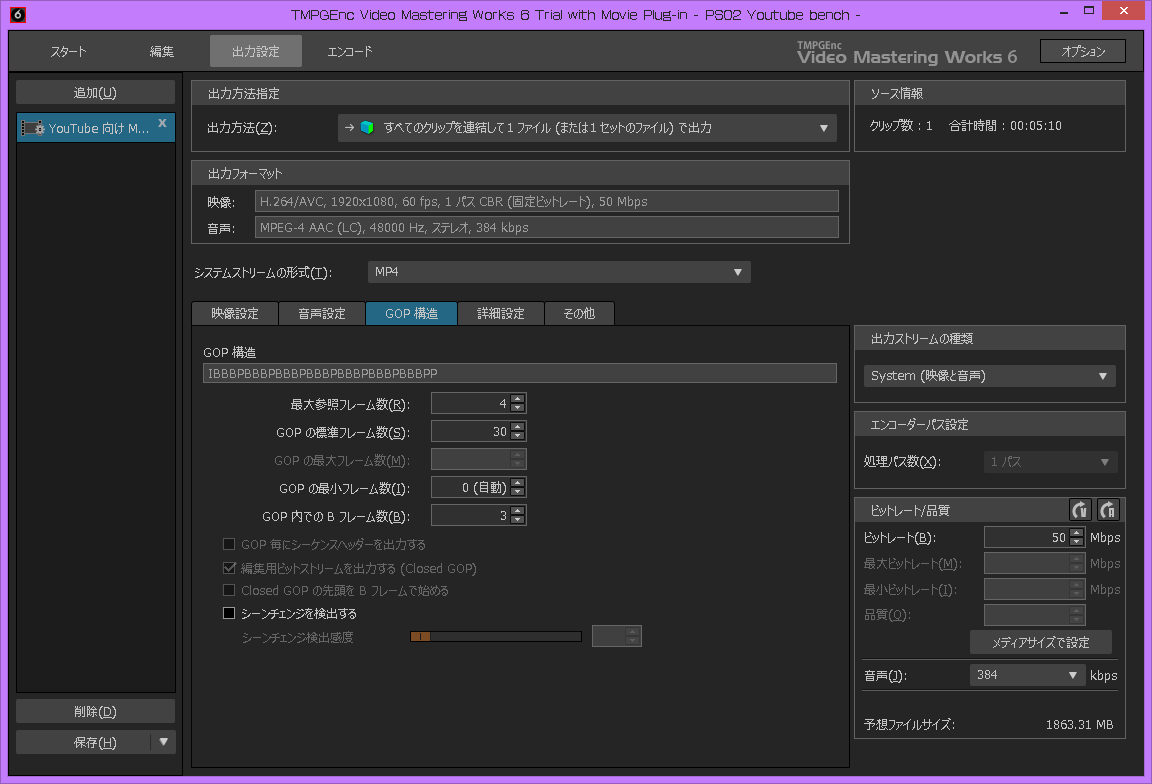The height and width of the screenshot is (784, 1152).
Task: Click the up arrow of GOP の最小フレーム数
Action: (x=518, y=483)
